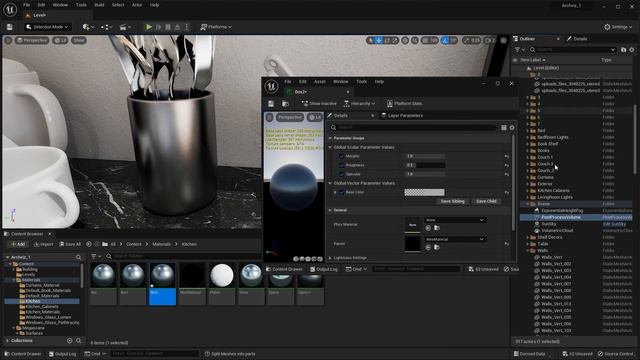The height and width of the screenshot is (360, 640).
Task: Reset Roughness to default with the arrow icon
Action: coord(507,165)
